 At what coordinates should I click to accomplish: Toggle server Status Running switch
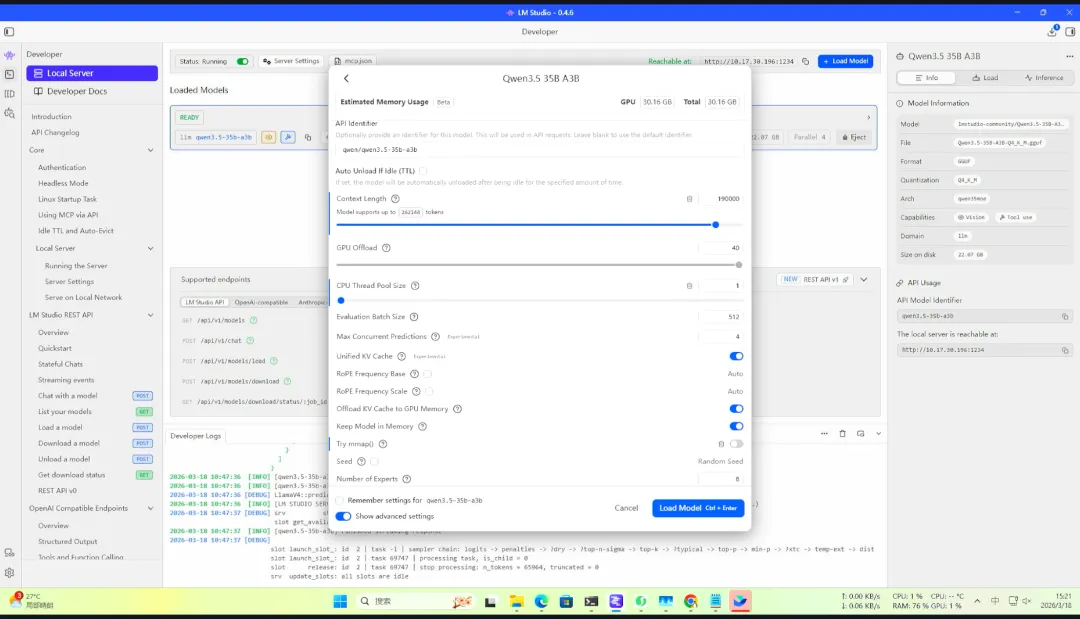click(242, 61)
